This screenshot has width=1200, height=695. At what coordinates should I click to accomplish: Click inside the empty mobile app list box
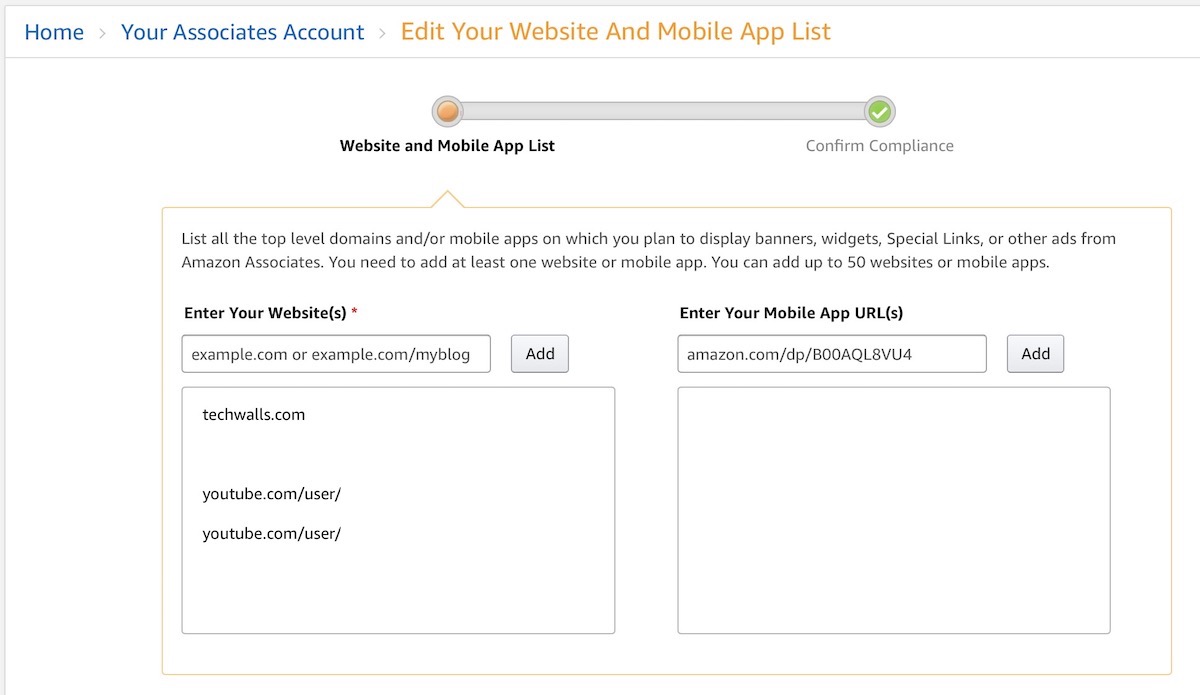pyautogui.click(x=893, y=510)
